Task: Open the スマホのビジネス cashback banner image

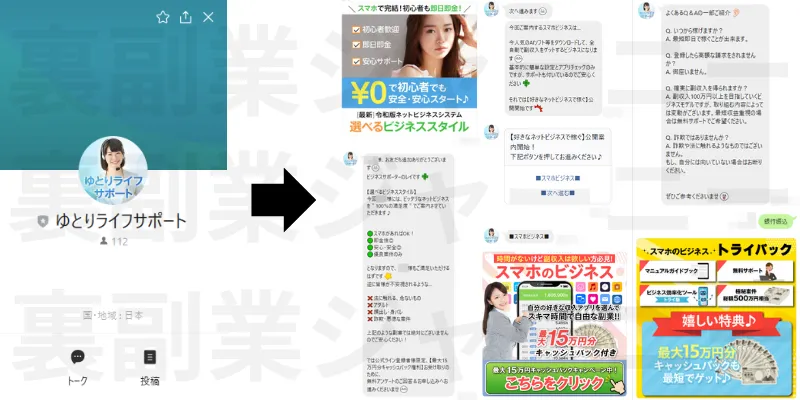Action: pyautogui.click(x=555, y=324)
